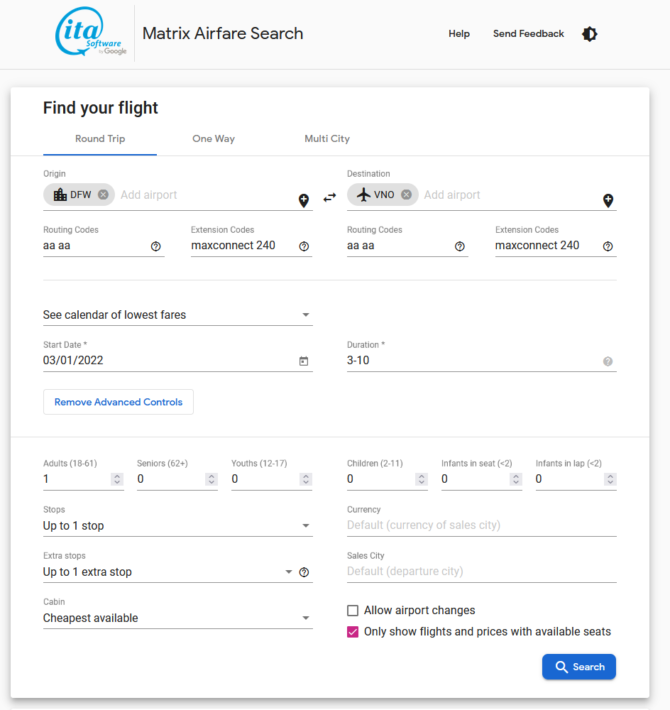The image size is (670, 710).
Task: Open the Start Date calendar picker
Action: click(304, 361)
